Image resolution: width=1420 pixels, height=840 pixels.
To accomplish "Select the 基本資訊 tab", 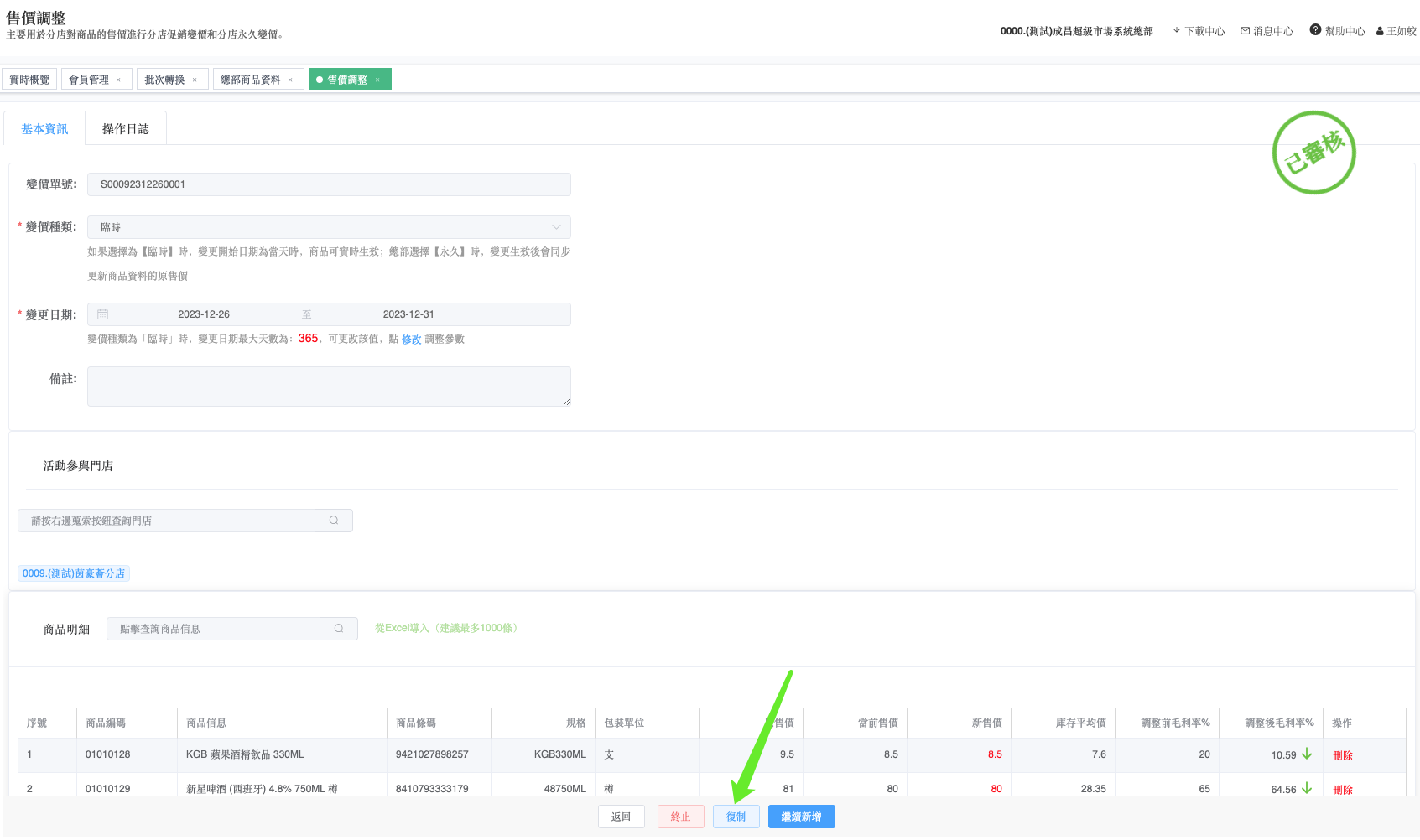I will (x=44, y=128).
